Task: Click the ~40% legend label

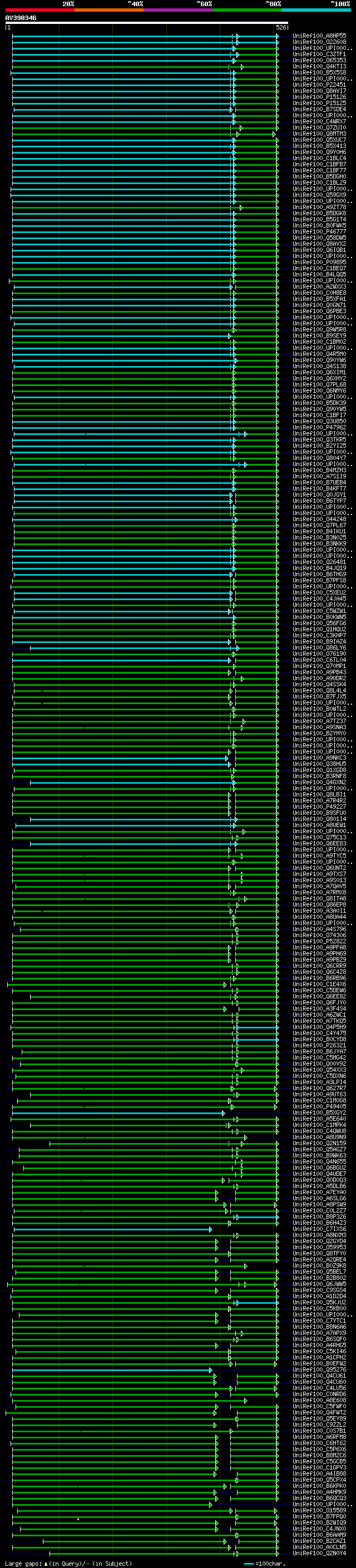Action: tap(135, 4)
